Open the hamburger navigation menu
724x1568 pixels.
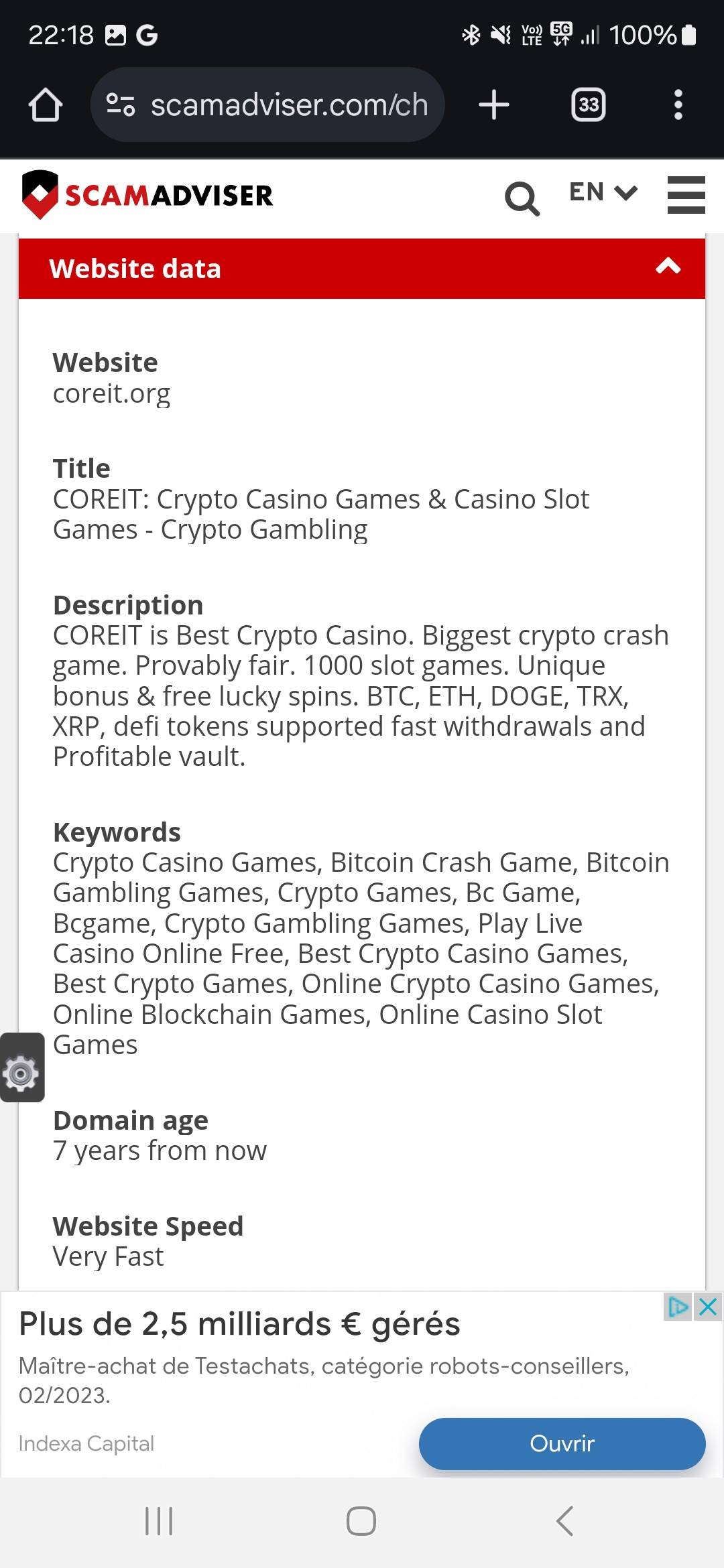[686, 195]
